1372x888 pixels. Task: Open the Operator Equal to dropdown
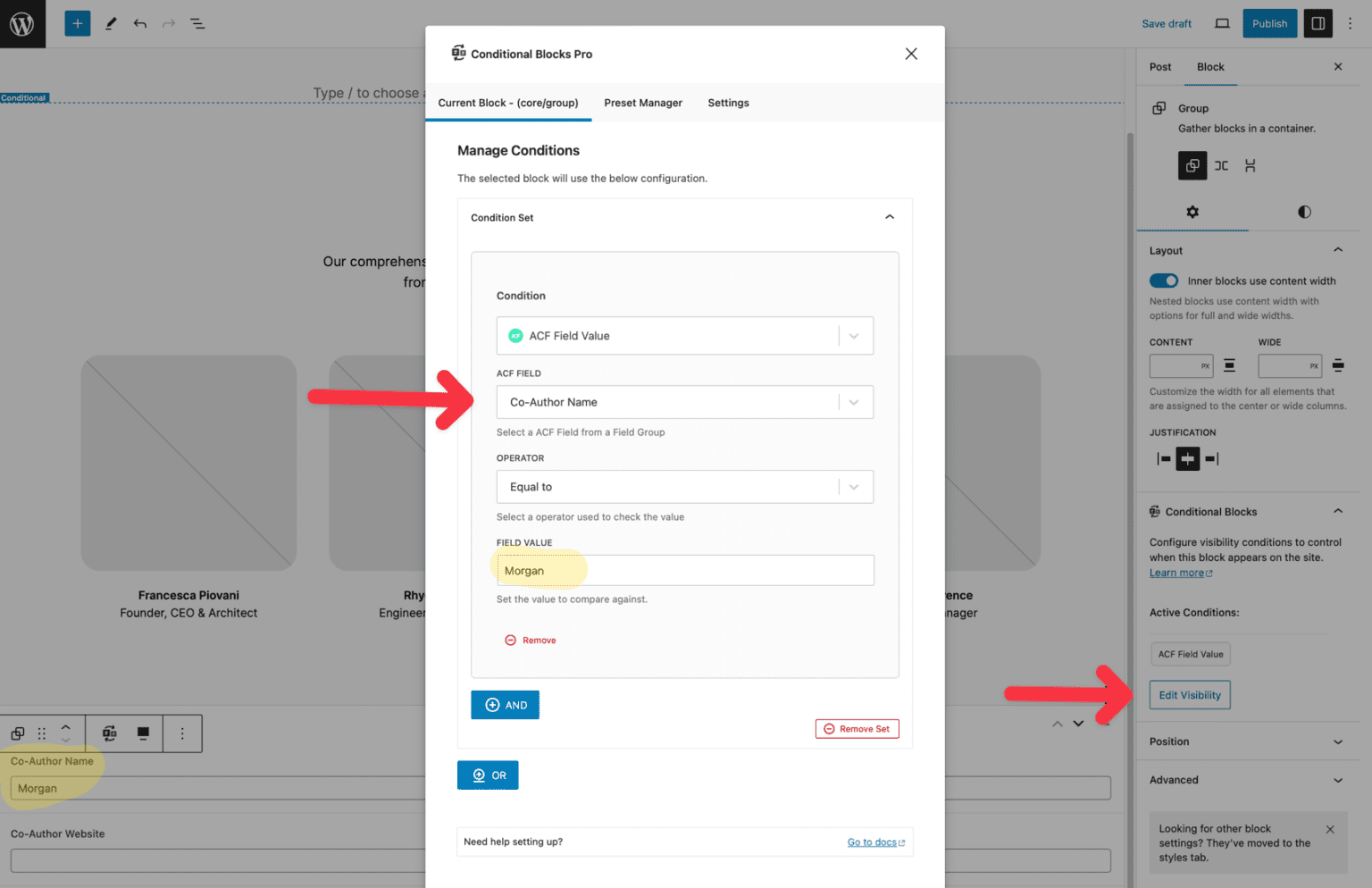pos(685,487)
